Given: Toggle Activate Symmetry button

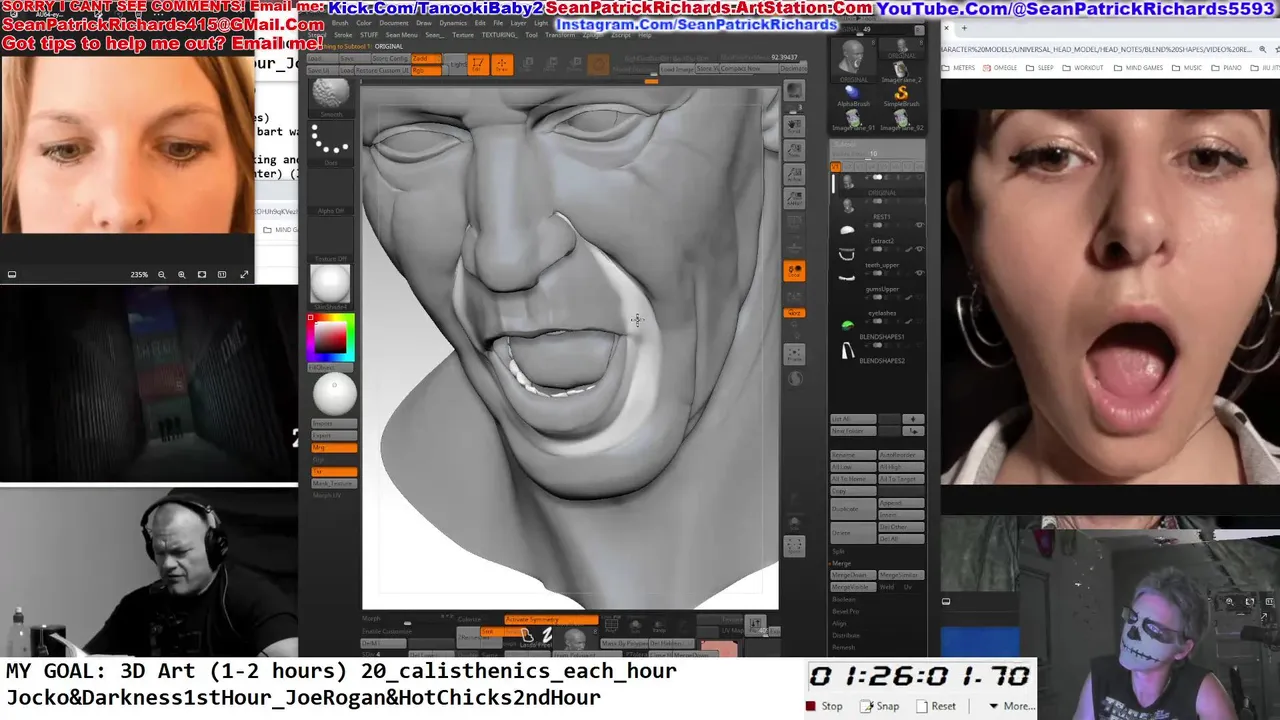Looking at the screenshot, I should click(551, 620).
